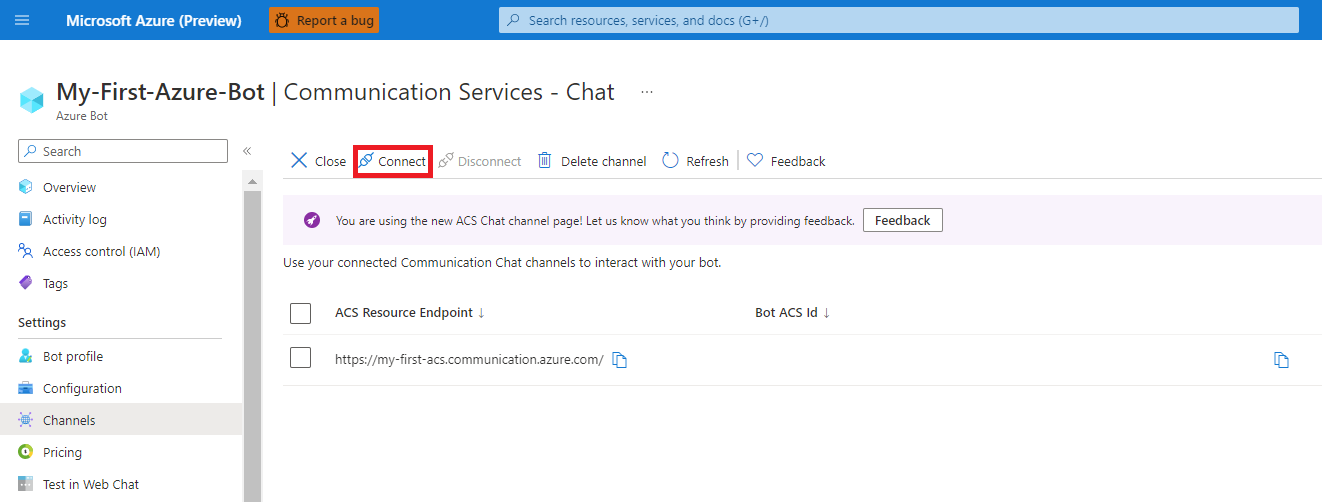Click the Feedback heart toolbar item
This screenshot has width=1322, height=502.
tap(787, 161)
